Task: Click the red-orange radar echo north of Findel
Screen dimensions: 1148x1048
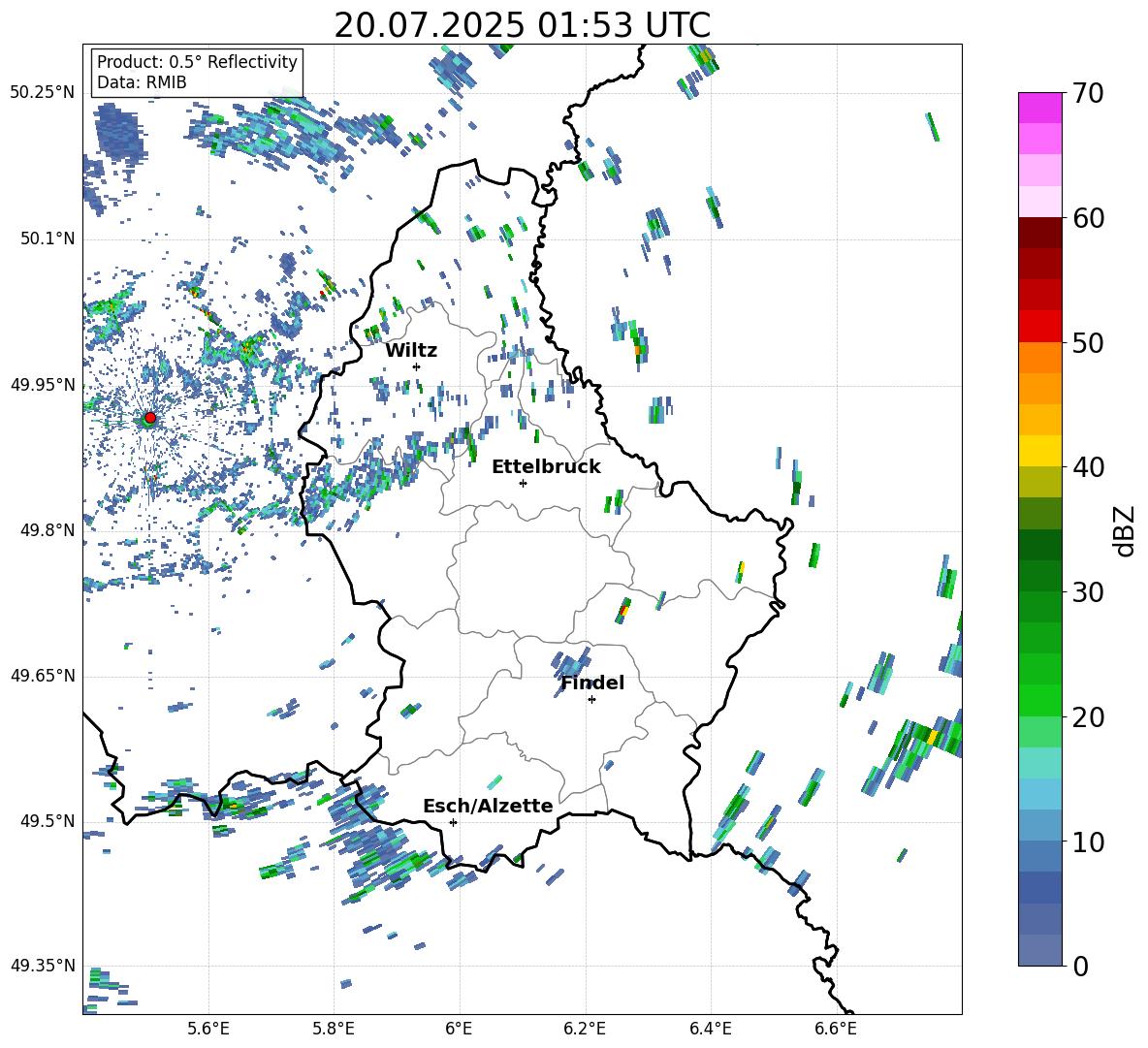Action: click(623, 609)
